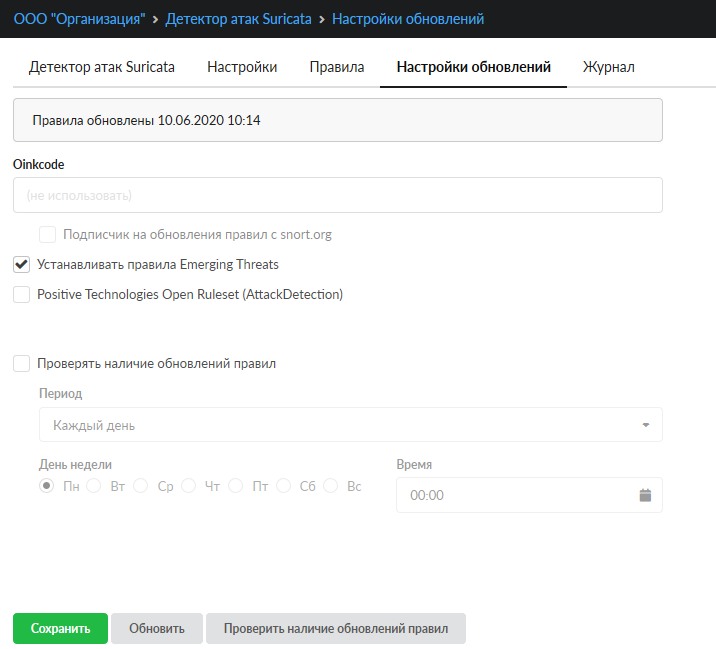Select the Вт weekday radio button
Screen dimensions: 716x649
[94, 485]
